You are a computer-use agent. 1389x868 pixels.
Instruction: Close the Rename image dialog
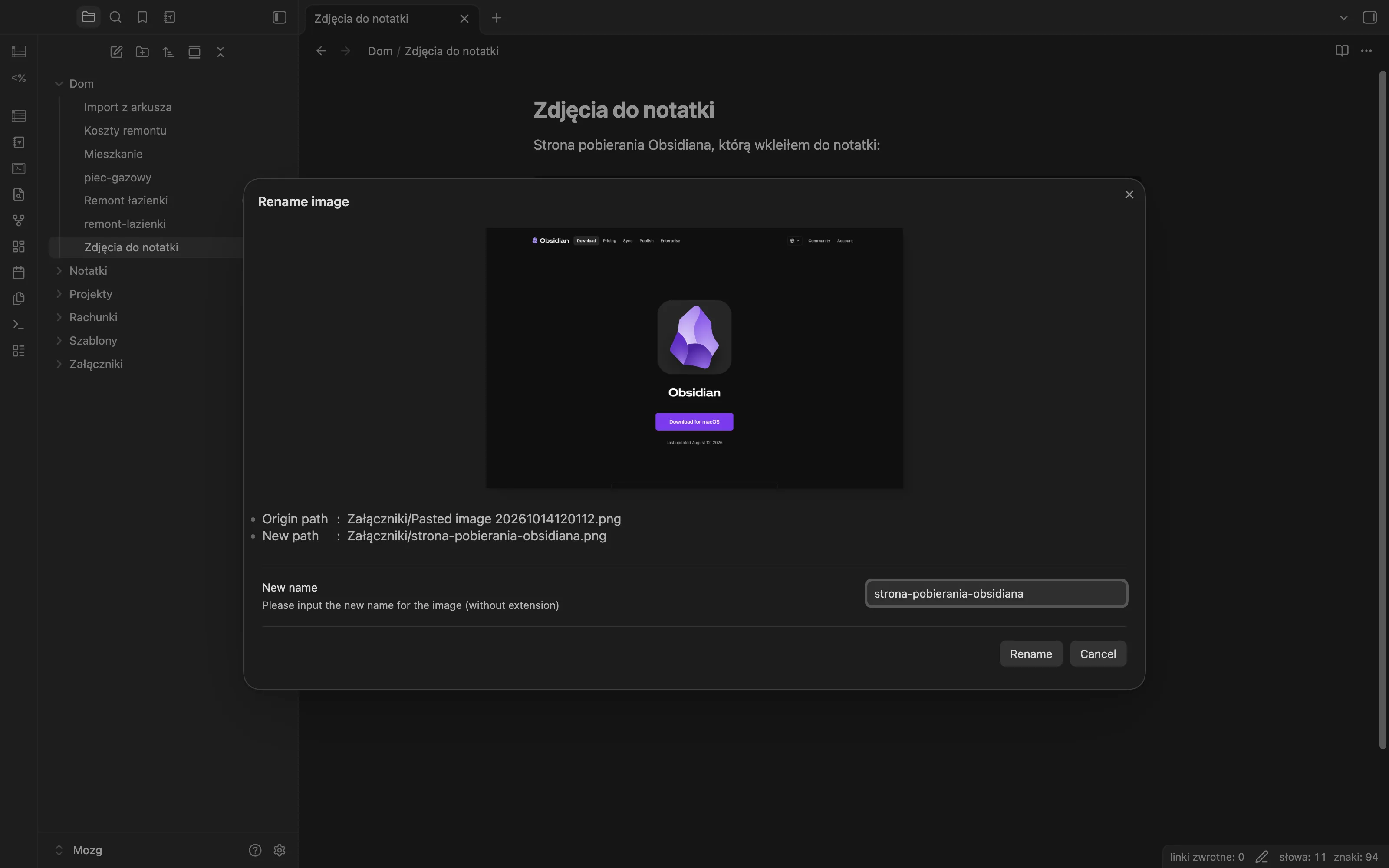pos(1129,194)
